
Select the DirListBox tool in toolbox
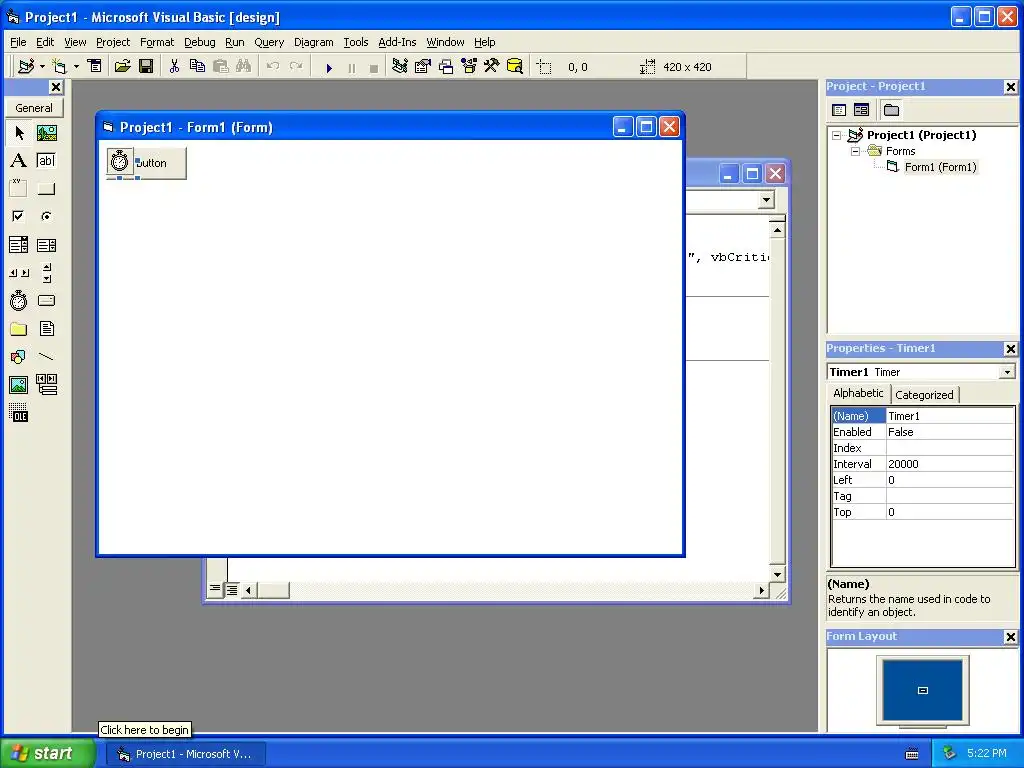(x=19, y=328)
